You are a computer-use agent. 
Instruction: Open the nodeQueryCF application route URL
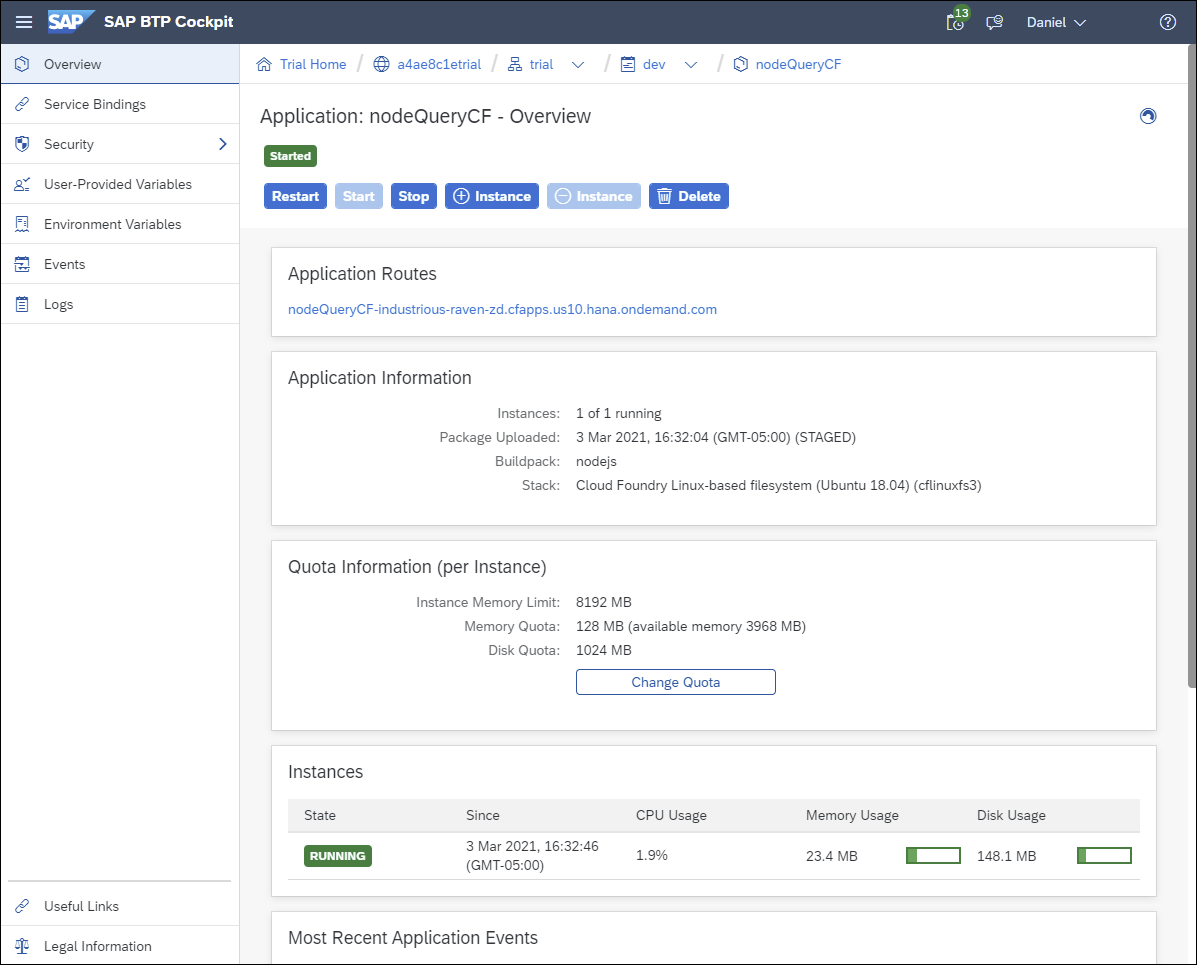pyautogui.click(x=502, y=309)
